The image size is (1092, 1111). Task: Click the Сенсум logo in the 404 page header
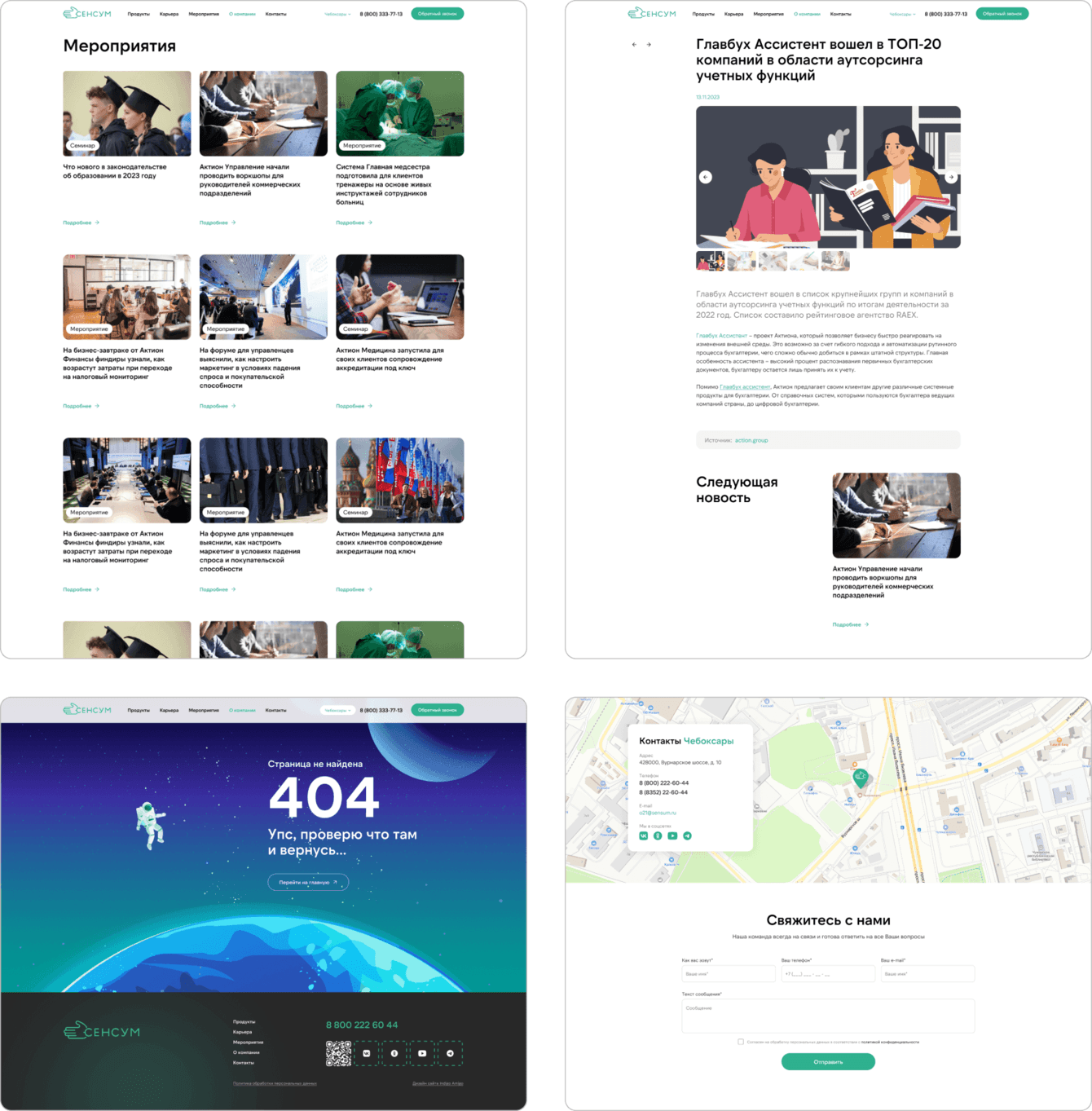tap(87, 710)
